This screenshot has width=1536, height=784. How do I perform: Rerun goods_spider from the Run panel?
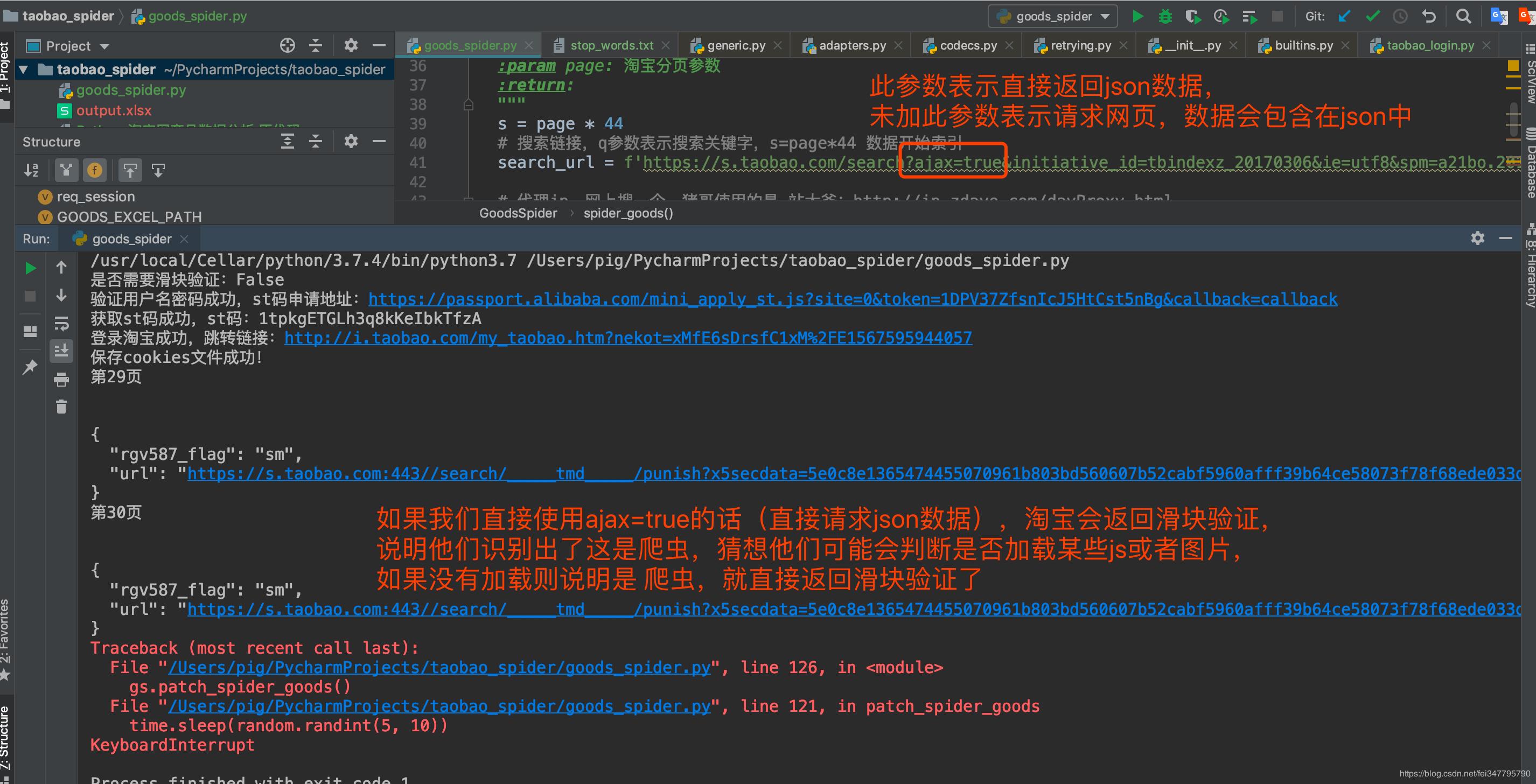coord(30,268)
